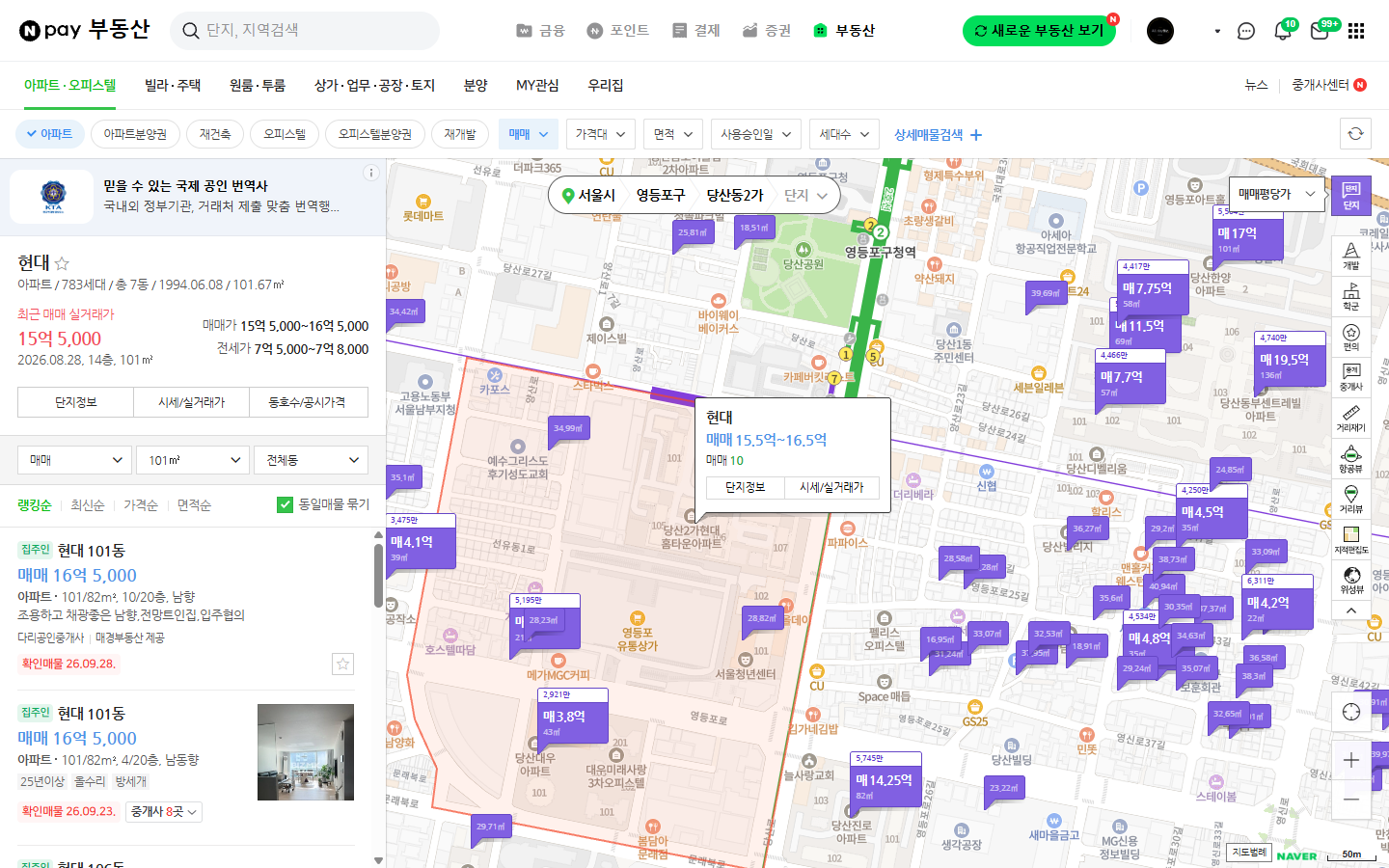Open the MY관심 tab
1389x868 pixels.
[x=537, y=85]
